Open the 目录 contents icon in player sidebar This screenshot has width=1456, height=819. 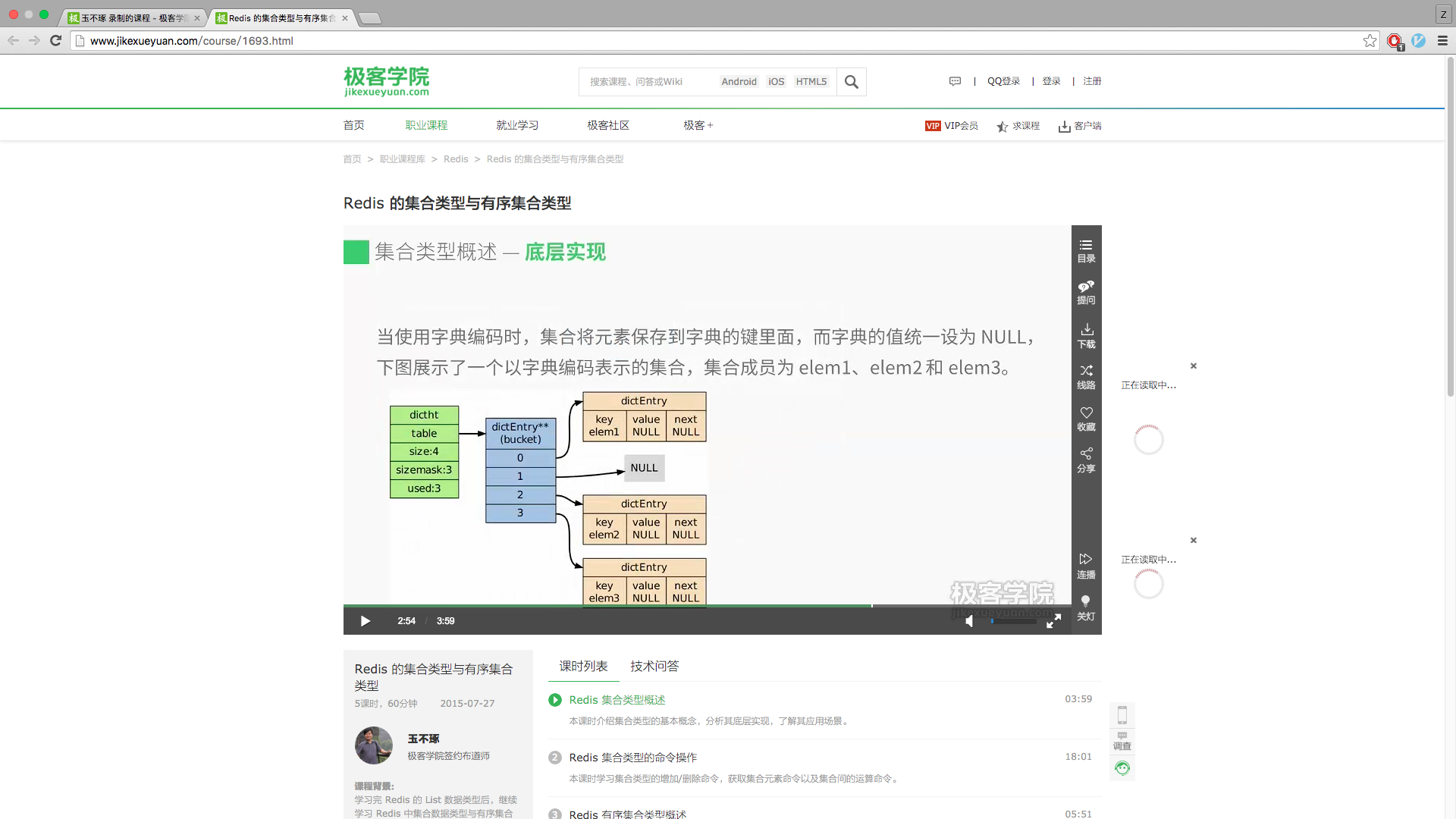tap(1086, 250)
